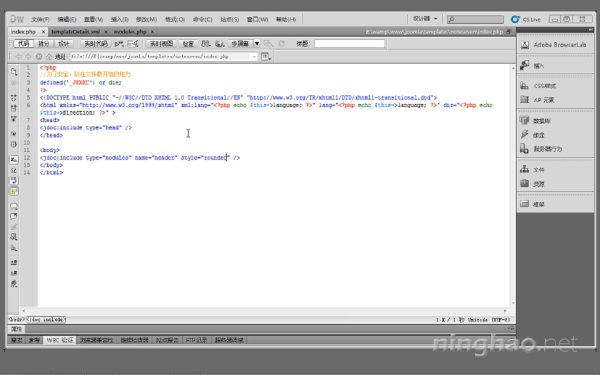600x375 pixels.
Task: Open the 查看(V) menu
Action: pyautogui.click(x=93, y=19)
